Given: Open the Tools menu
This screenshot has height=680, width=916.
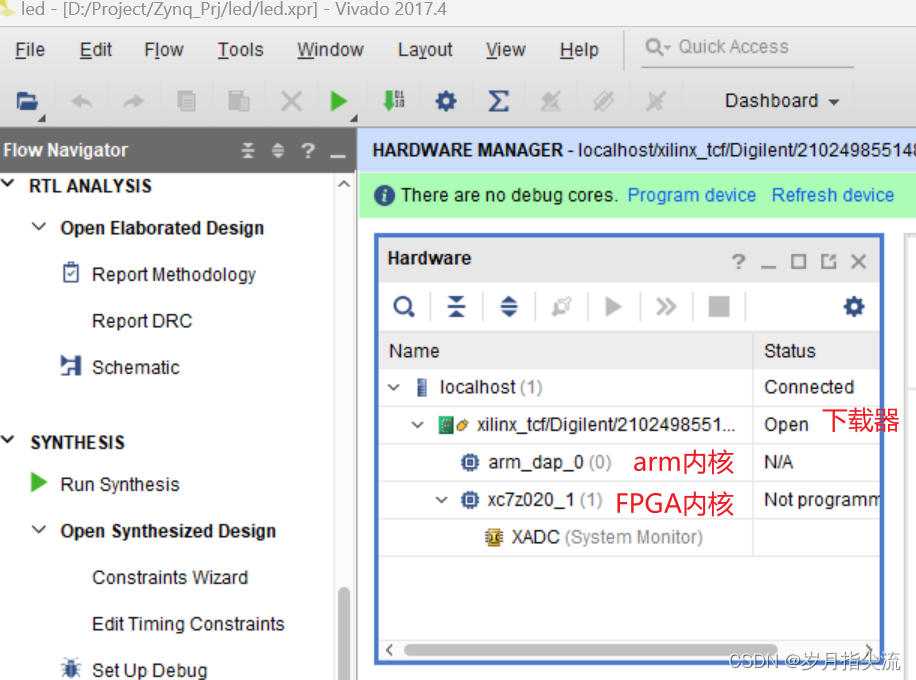Looking at the screenshot, I should coord(240,50).
